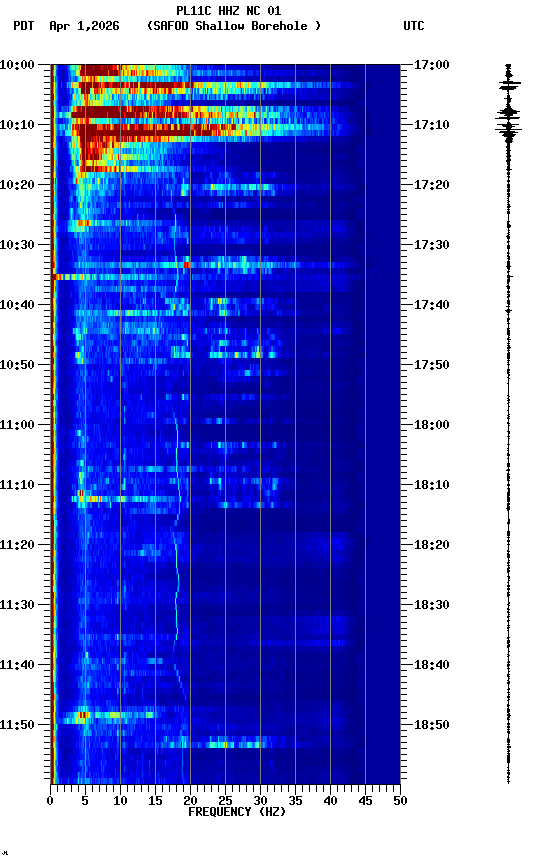
Task: Click the title text 'PL11C HHZ NC 01'
Action: (x=229, y=11)
